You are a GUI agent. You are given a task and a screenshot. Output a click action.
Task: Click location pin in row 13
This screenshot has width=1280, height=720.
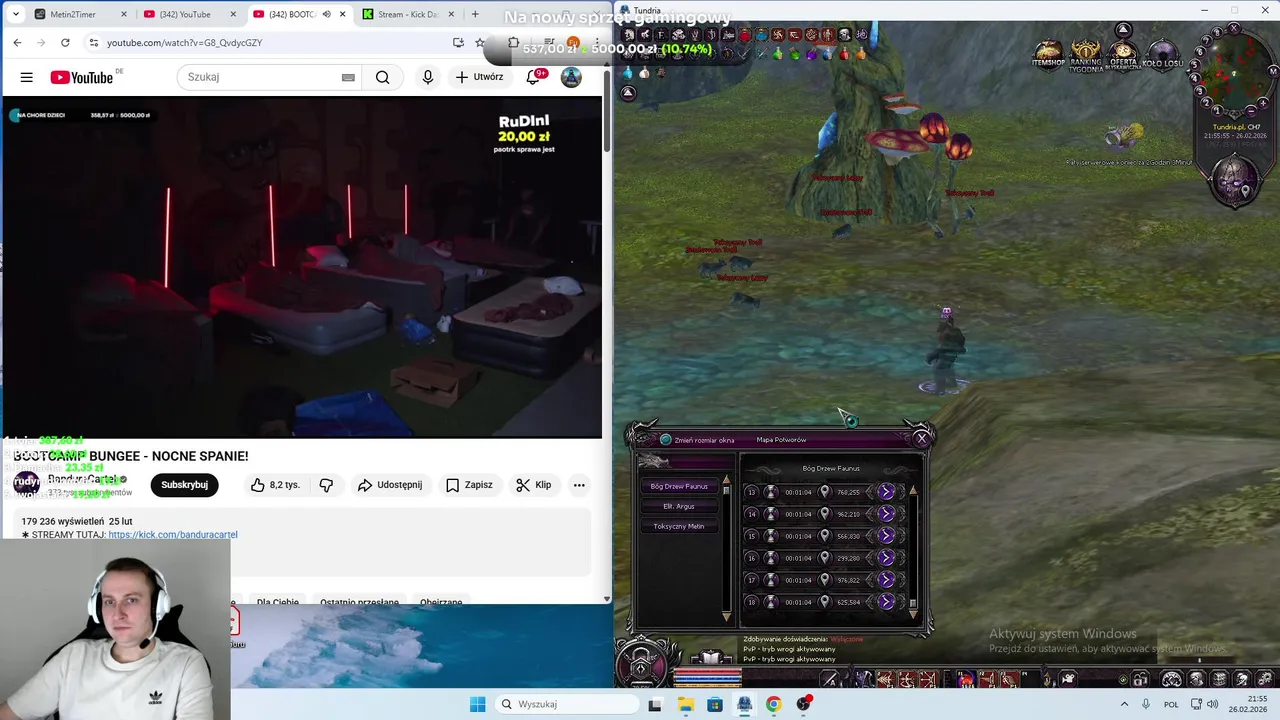[825, 492]
